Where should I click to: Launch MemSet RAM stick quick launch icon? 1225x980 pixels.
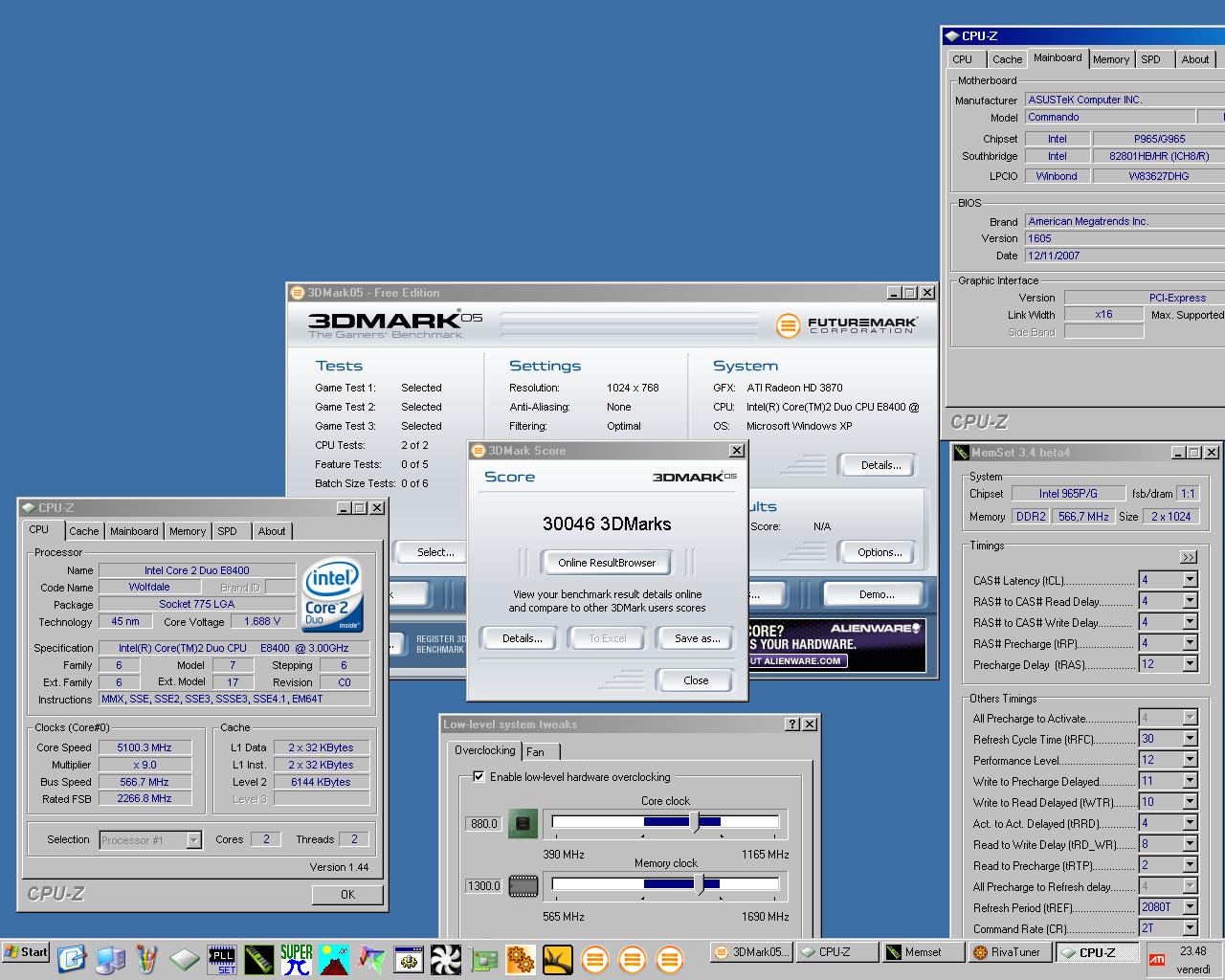tap(259, 959)
